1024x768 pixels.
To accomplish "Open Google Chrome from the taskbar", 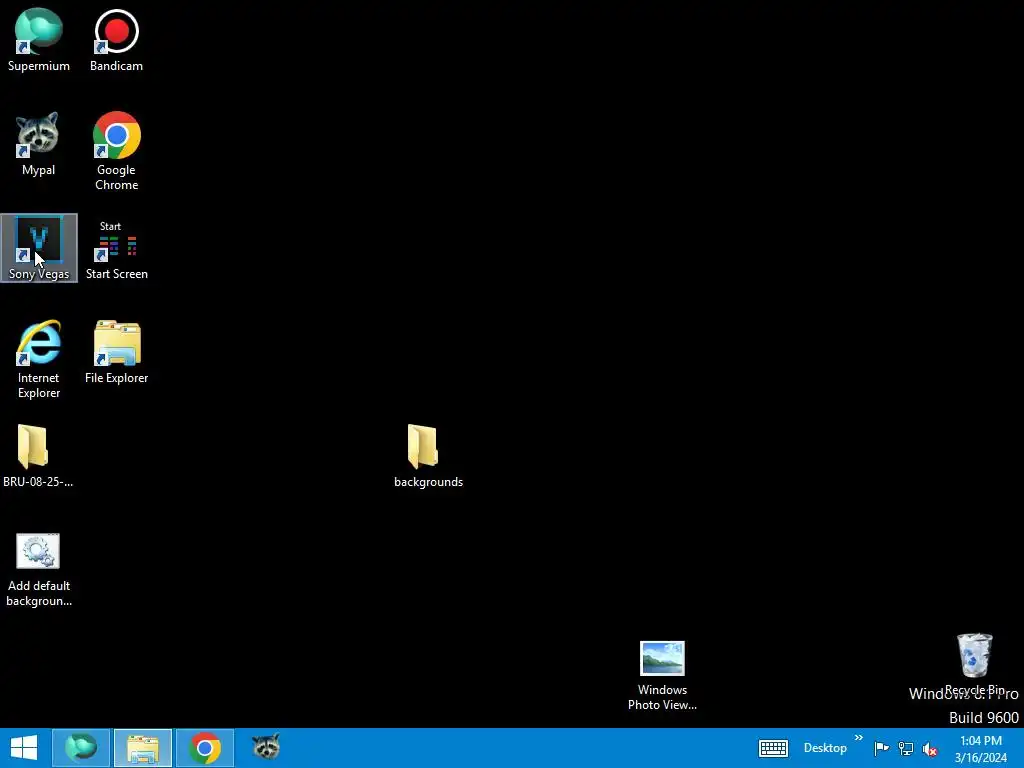I will [x=204, y=748].
